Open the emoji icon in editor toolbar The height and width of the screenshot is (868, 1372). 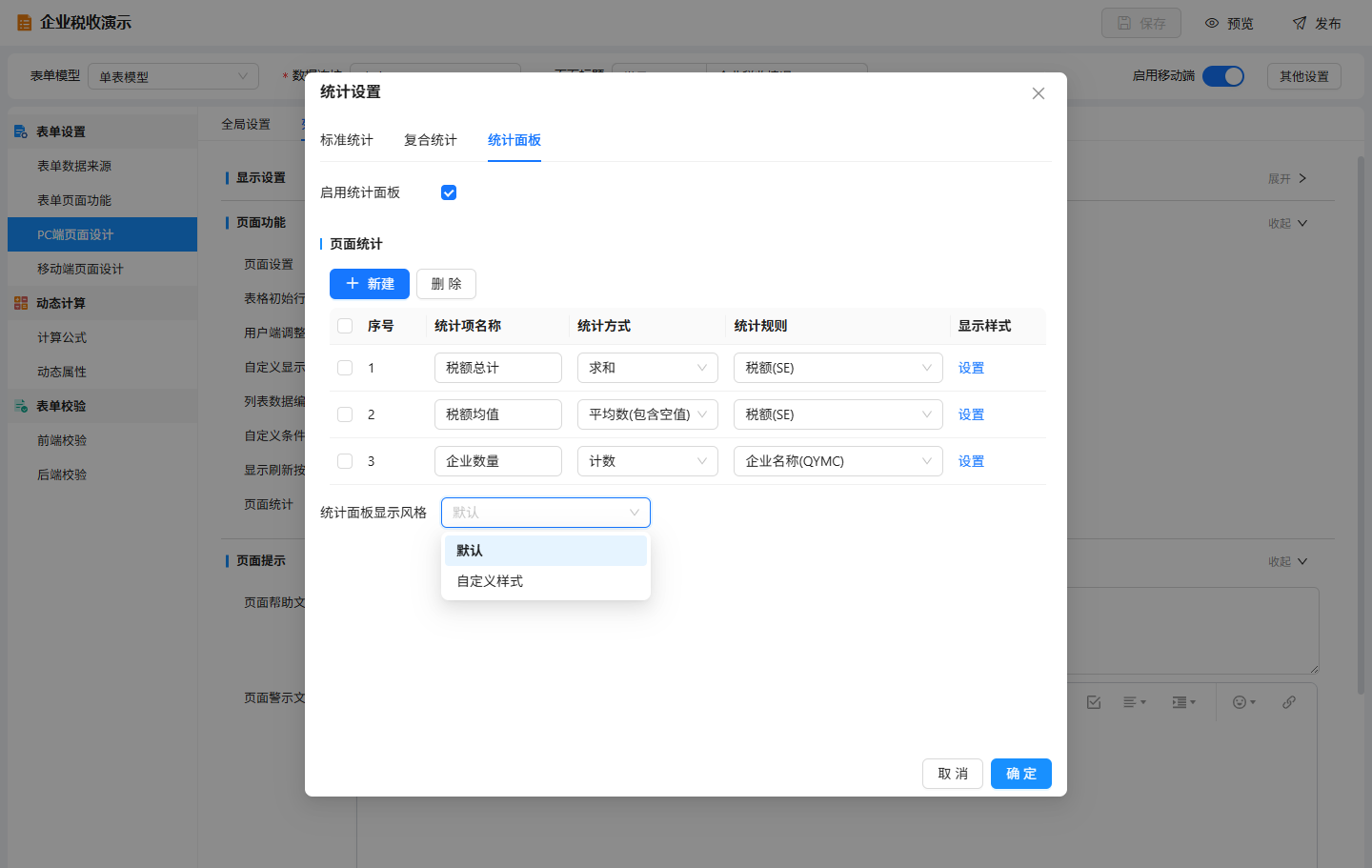point(1244,702)
